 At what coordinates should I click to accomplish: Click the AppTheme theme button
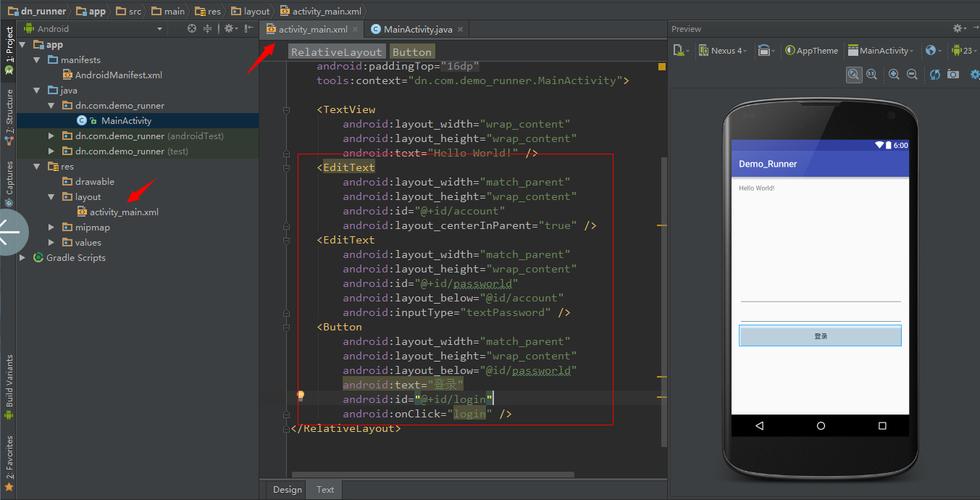(x=811, y=51)
